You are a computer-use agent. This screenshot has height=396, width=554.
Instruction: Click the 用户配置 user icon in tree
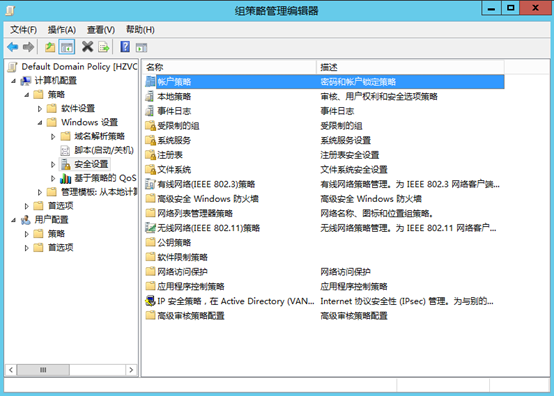point(26,220)
